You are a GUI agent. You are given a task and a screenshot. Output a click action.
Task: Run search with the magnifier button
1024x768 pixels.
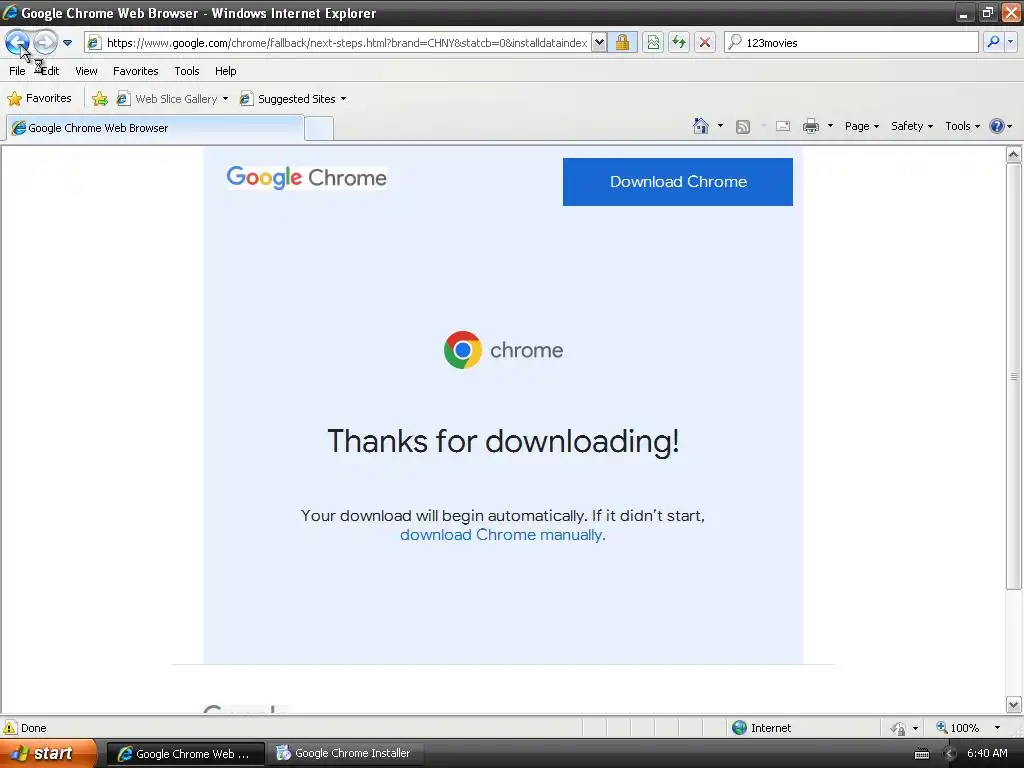coord(993,42)
